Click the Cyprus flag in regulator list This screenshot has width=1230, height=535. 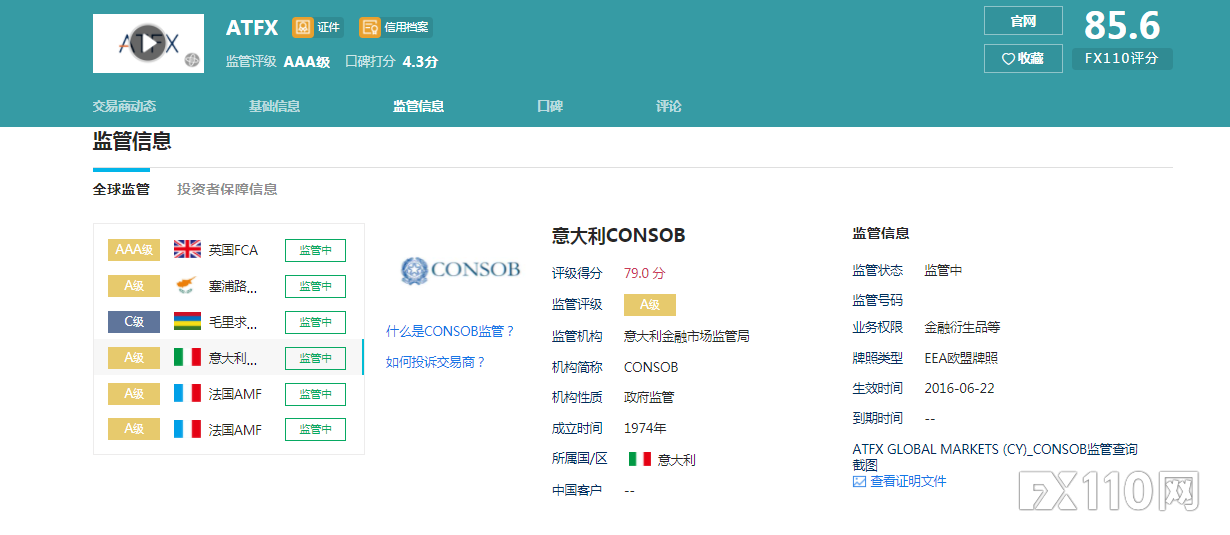(187, 286)
